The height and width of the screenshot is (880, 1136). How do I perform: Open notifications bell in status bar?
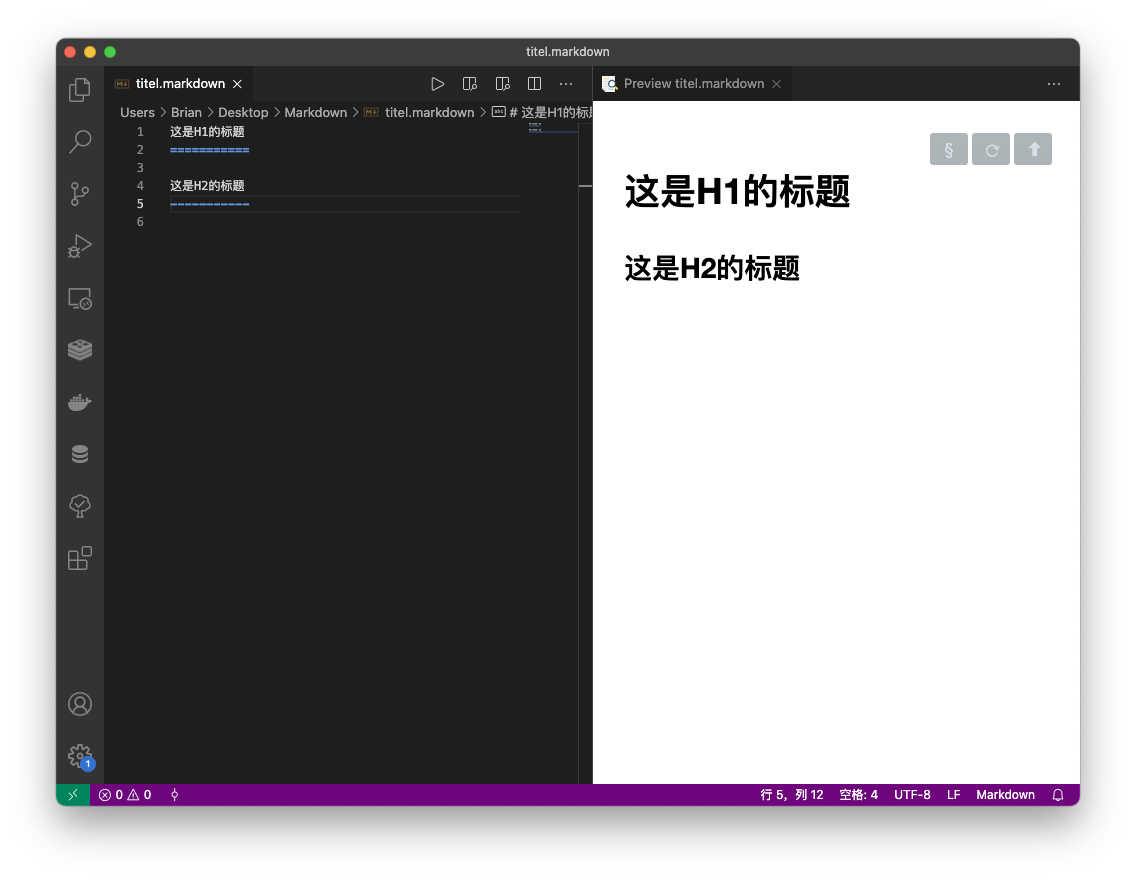pos(1058,795)
